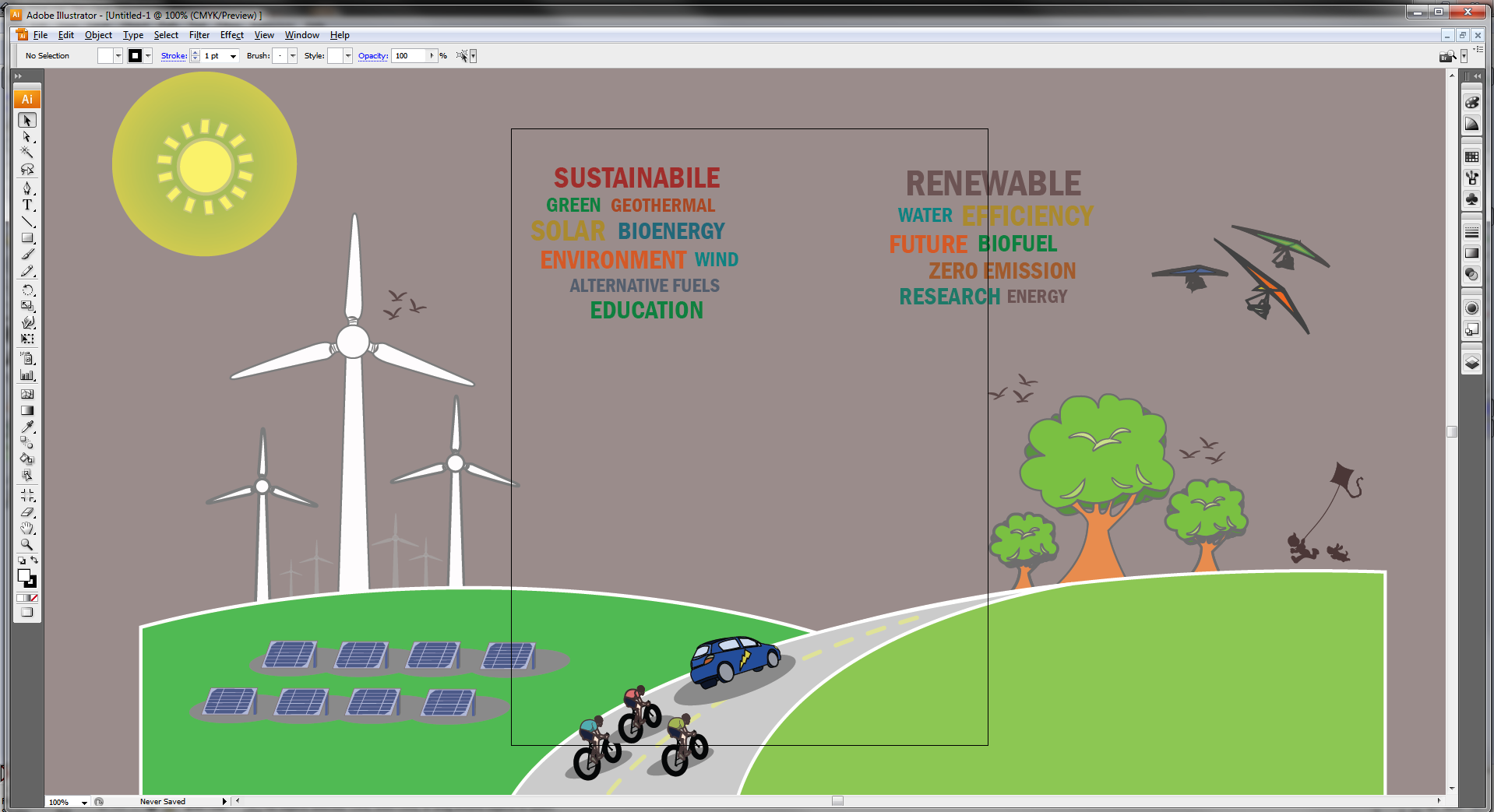Select the Type tool
Image resolution: width=1494 pixels, height=812 pixels.
point(27,206)
